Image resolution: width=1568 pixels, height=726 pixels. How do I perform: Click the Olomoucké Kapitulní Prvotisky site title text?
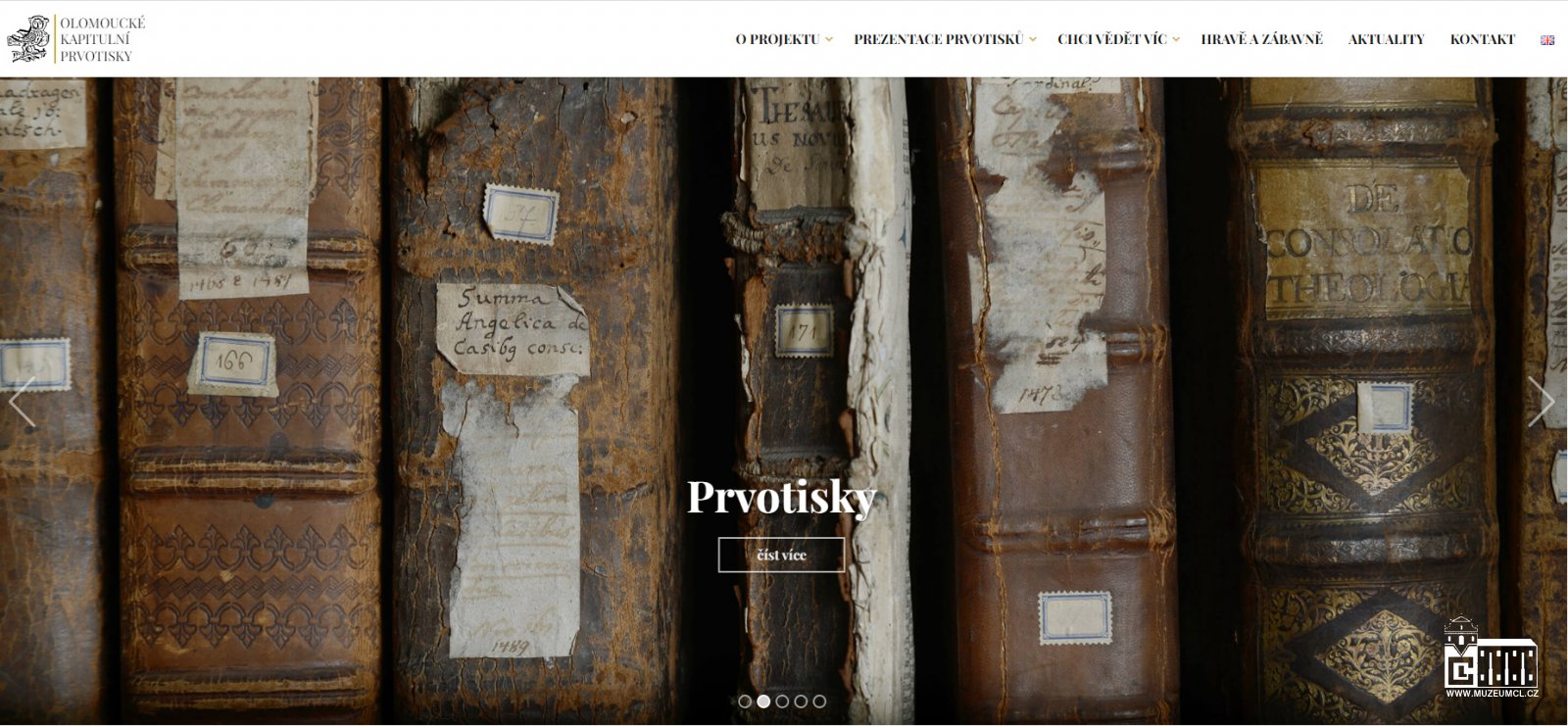[x=102, y=39]
